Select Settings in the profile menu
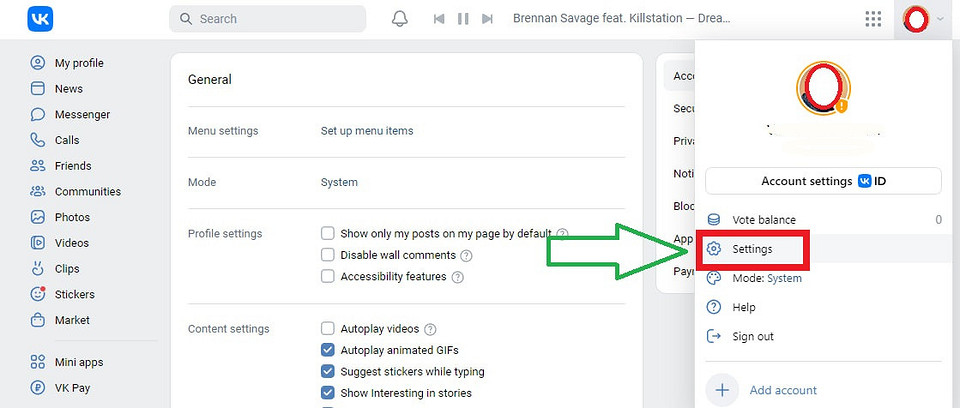The width and height of the screenshot is (960, 408). point(752,248)
